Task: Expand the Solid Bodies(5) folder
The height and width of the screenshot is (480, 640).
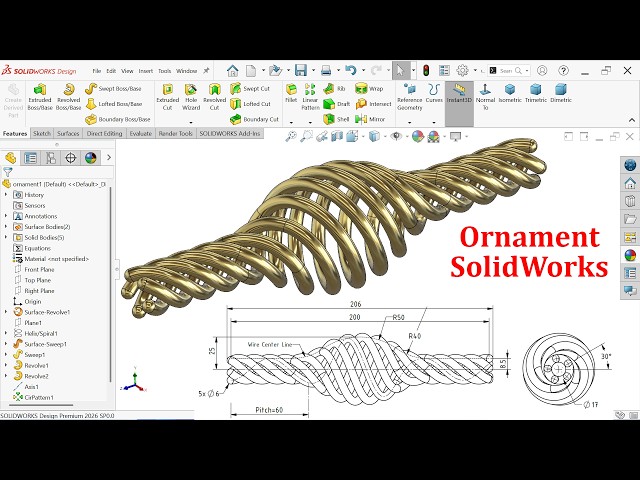Action: (6, 237)
